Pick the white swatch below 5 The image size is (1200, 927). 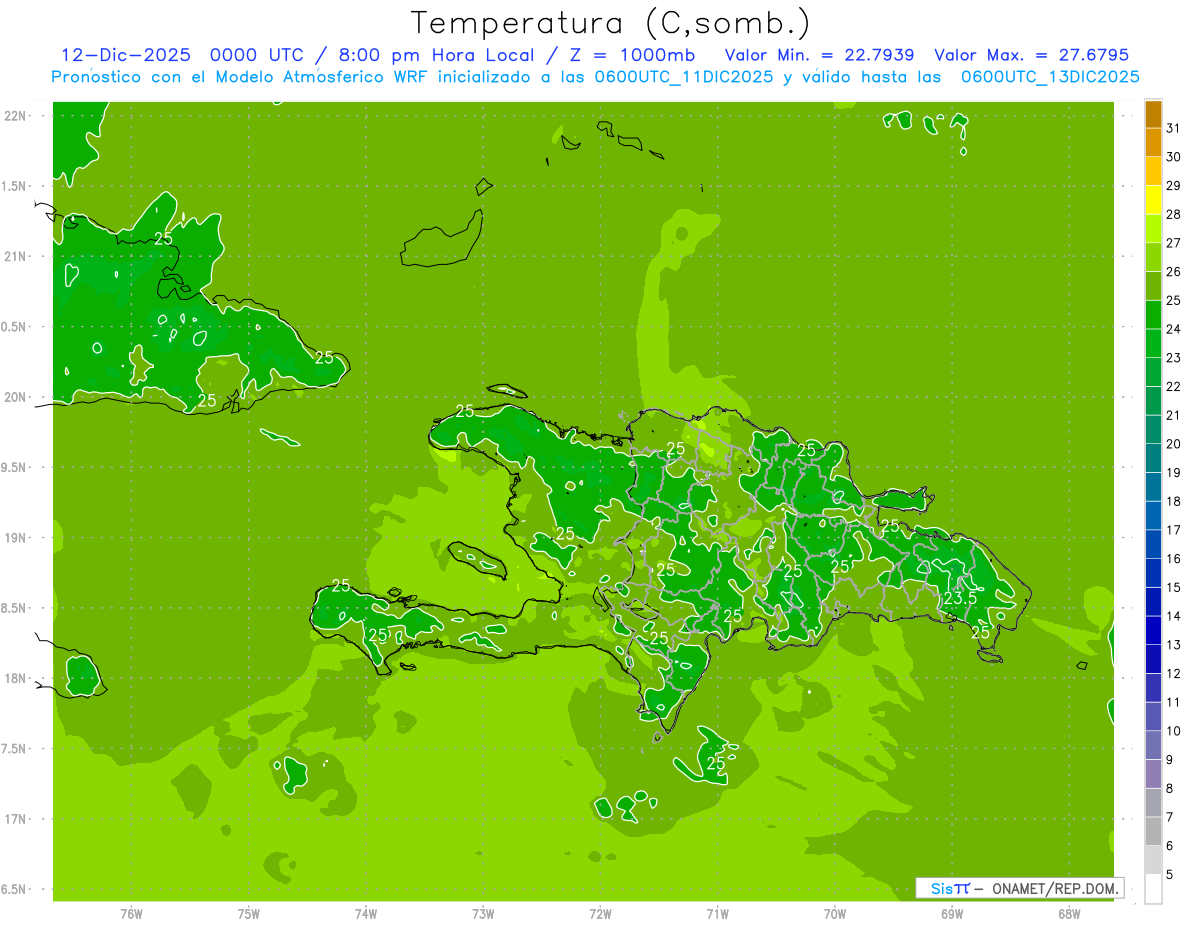(1153, 889)
